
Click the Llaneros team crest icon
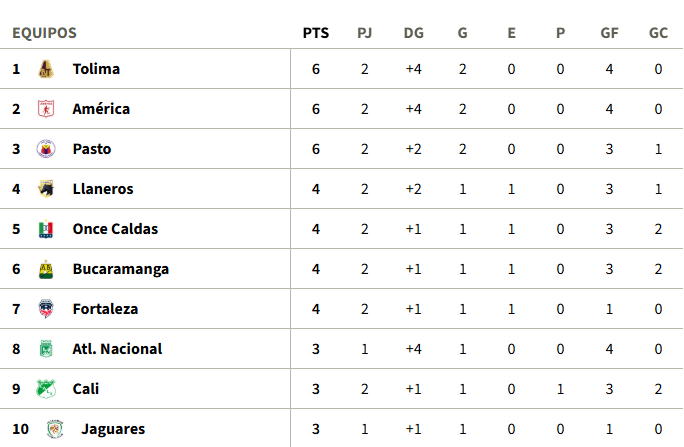[x=45, y=189]
